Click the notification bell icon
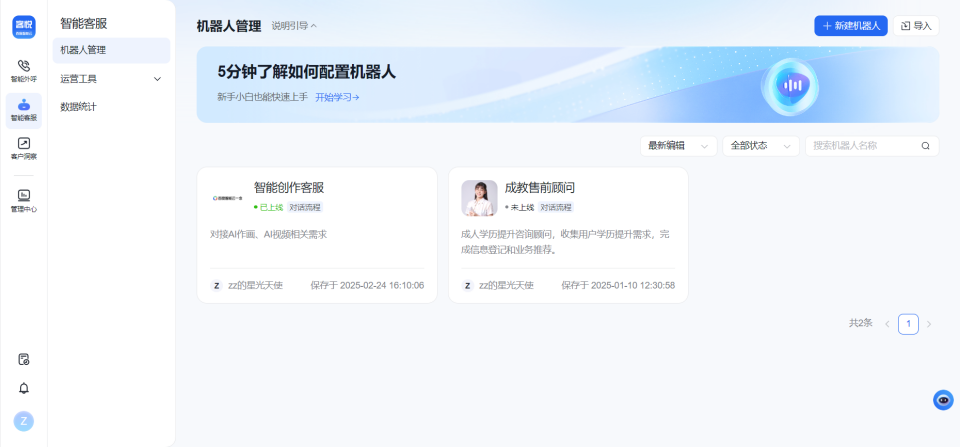This screenshot has width=960, height=447. click(24, 388)
